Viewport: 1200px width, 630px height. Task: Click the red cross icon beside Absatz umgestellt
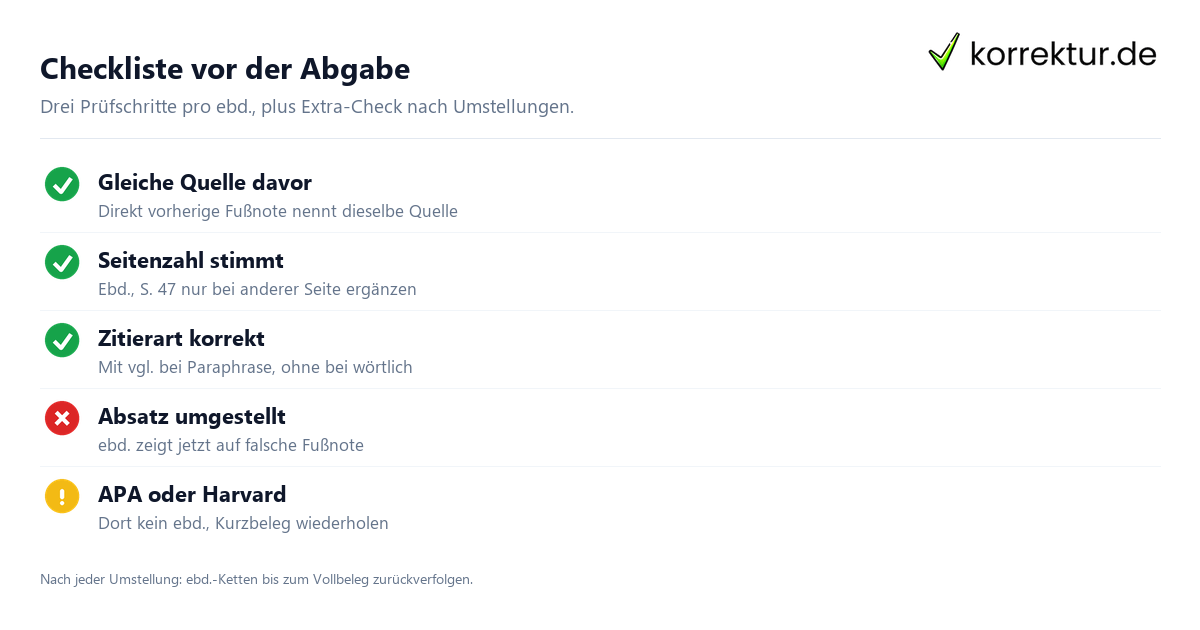(x=62, y=418)
